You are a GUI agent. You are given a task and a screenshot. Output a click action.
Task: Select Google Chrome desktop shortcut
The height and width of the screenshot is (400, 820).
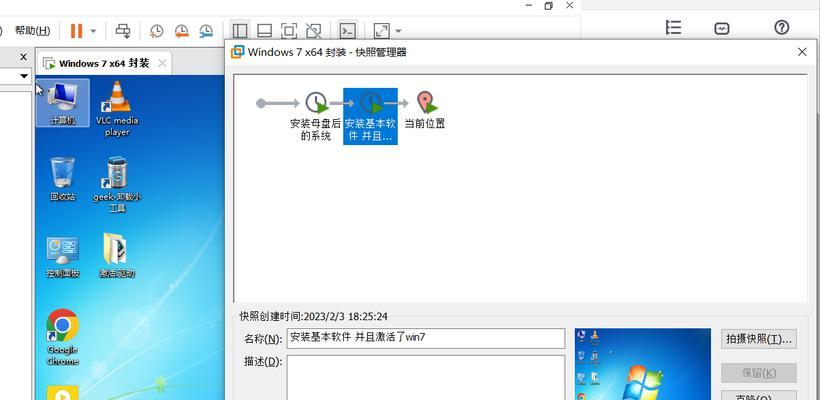point(63,337)
